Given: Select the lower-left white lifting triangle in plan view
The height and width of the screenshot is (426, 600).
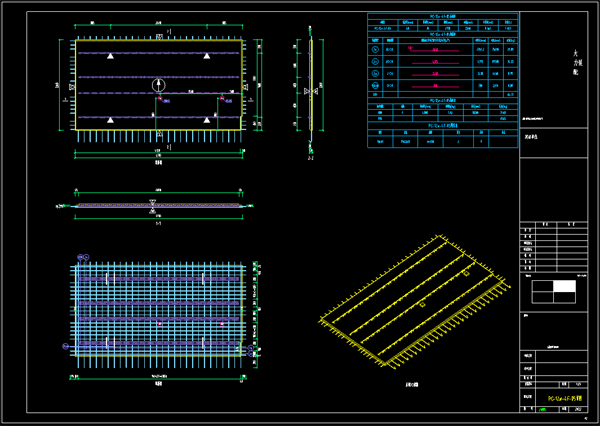Looking at the screenshot, I should (x=110, y=120).
